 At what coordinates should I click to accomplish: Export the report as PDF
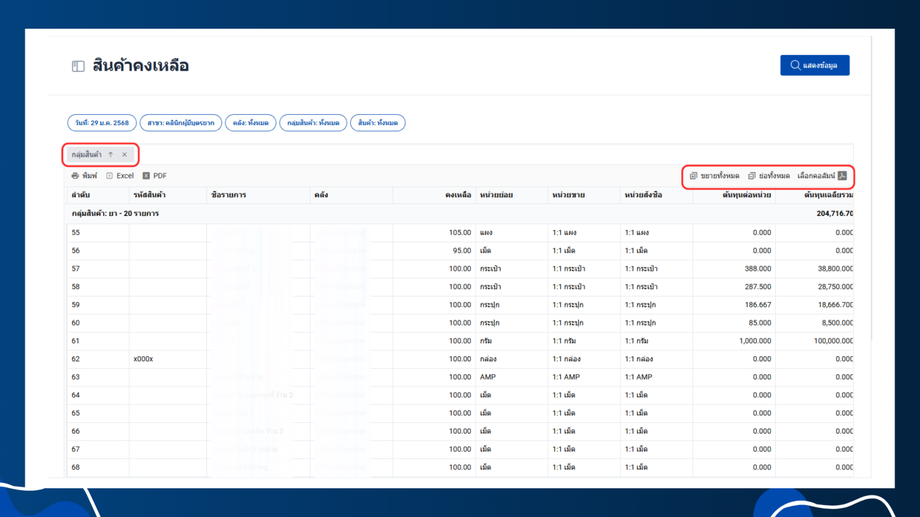point(154,176)
